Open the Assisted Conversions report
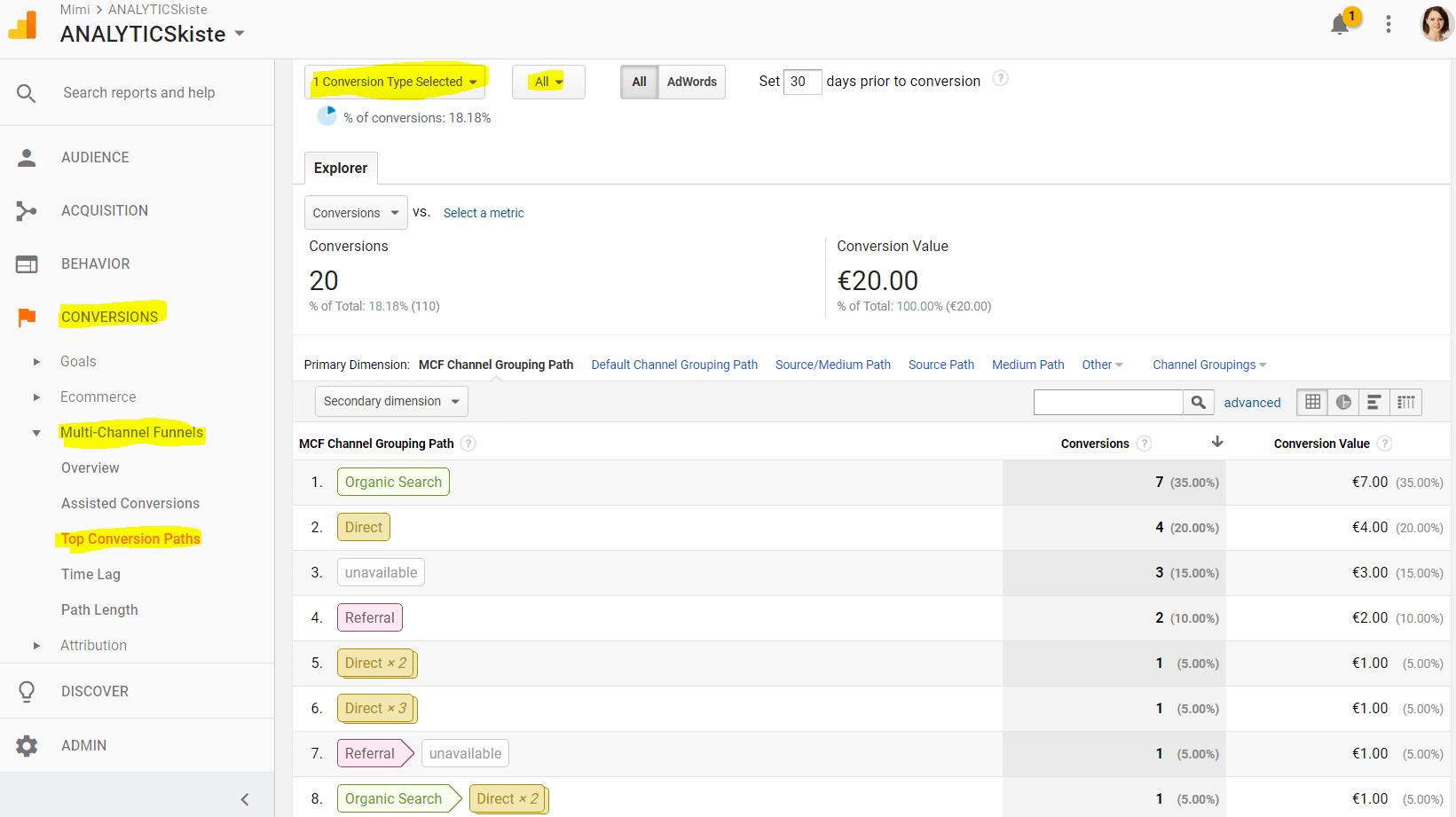This screenshot has width=1456, height=817. tap(130, 504)
